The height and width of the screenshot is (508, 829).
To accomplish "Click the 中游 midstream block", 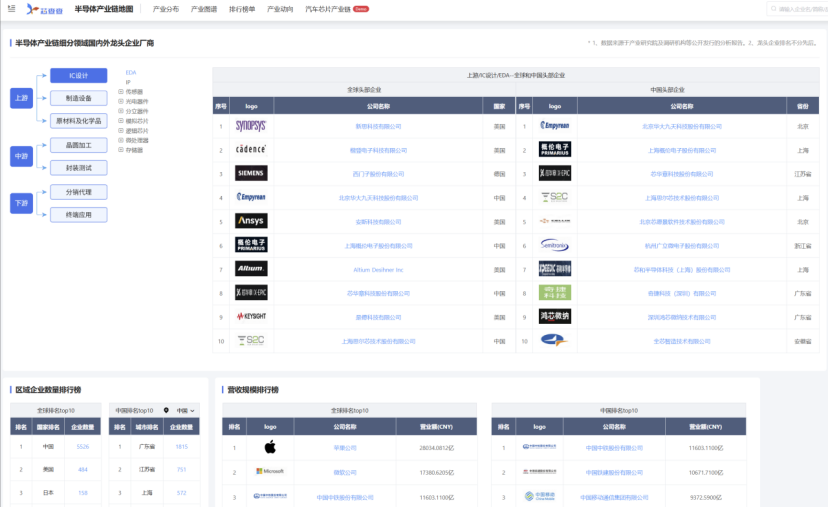I will click(21, 156).
